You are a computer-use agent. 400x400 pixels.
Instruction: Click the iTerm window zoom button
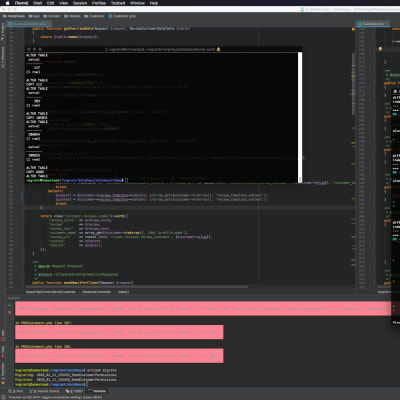pyautogui.click(x=40, y=49)
